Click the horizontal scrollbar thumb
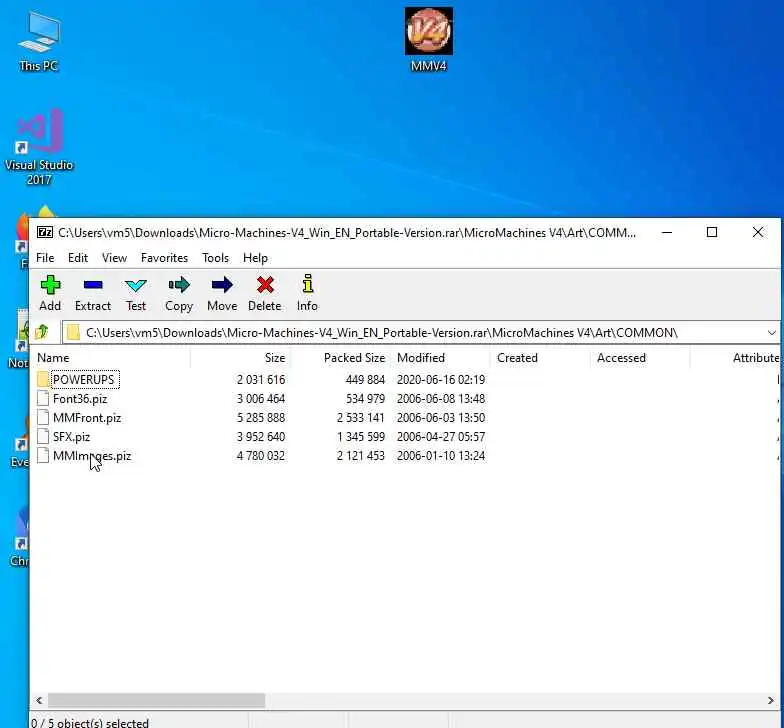784x728 pixels. point(156,700)
